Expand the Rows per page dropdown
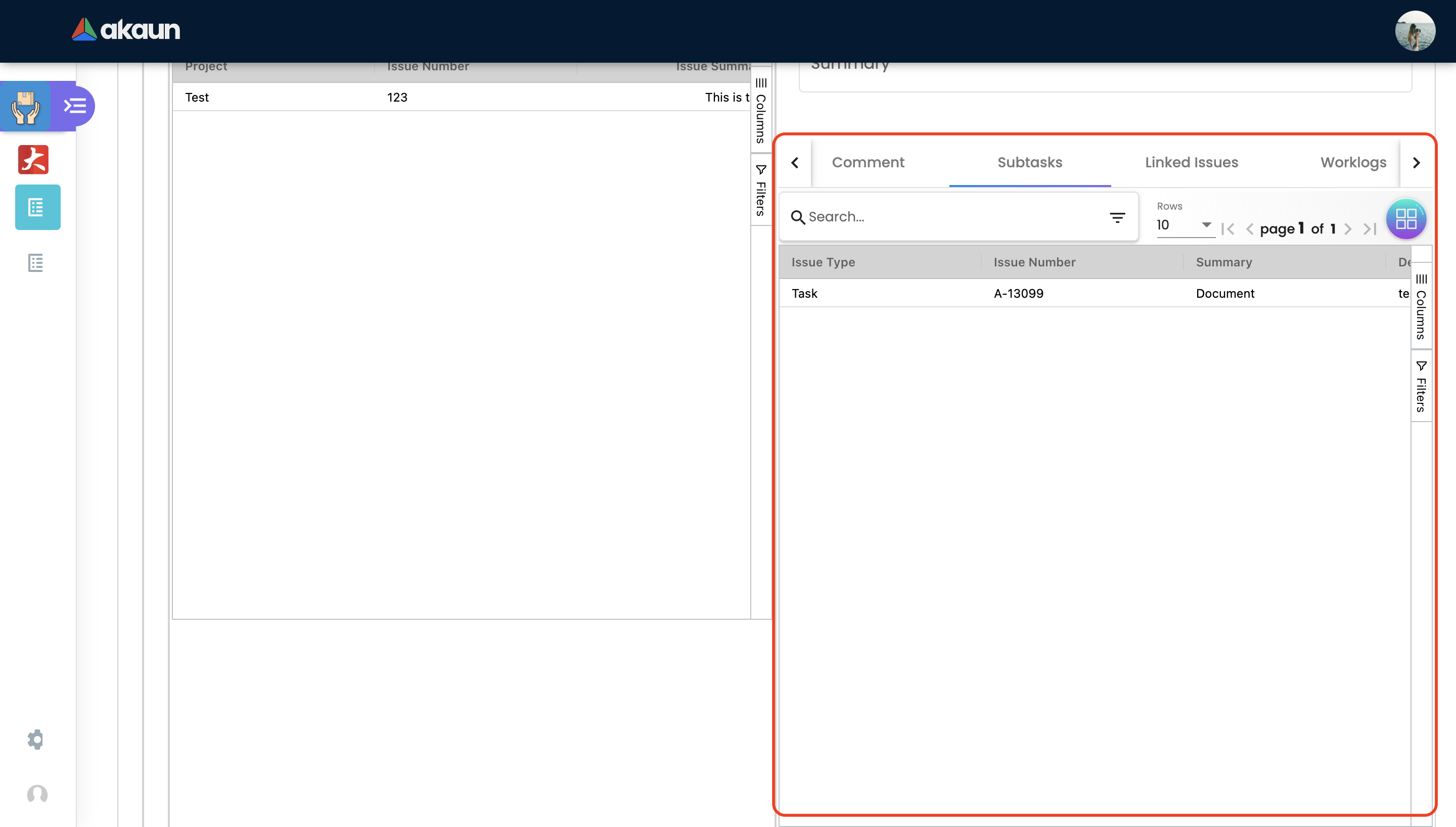 (1185, 225)
